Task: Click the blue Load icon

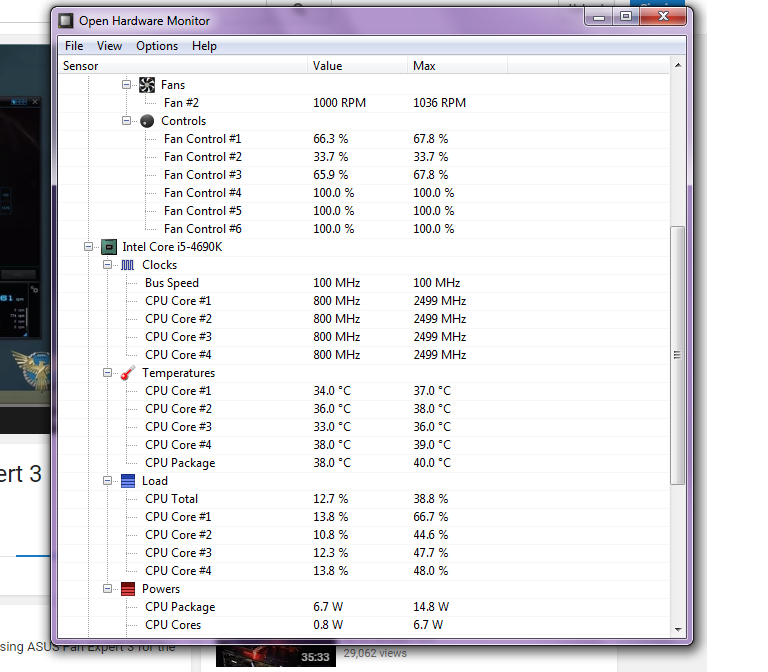Action: click(128, 481)
